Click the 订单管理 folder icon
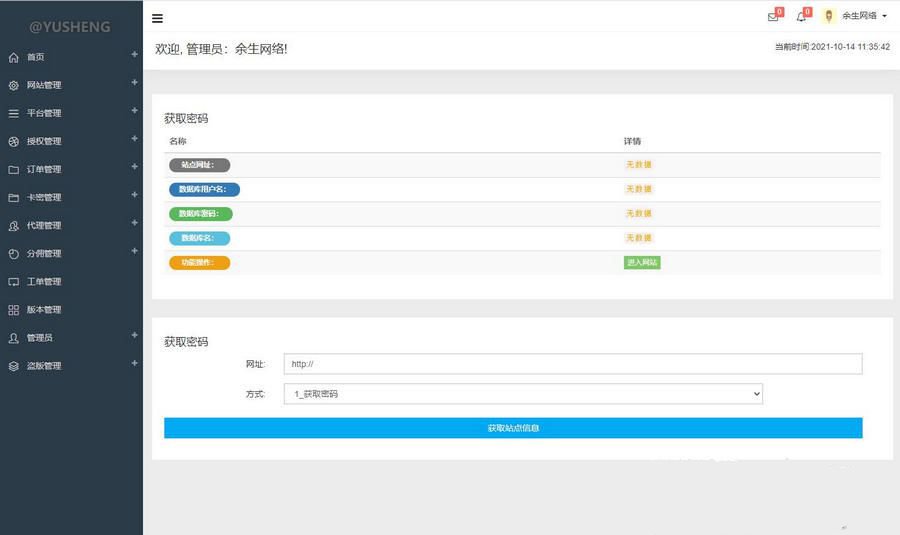This screenshot has height=535, width=900. 14,170
